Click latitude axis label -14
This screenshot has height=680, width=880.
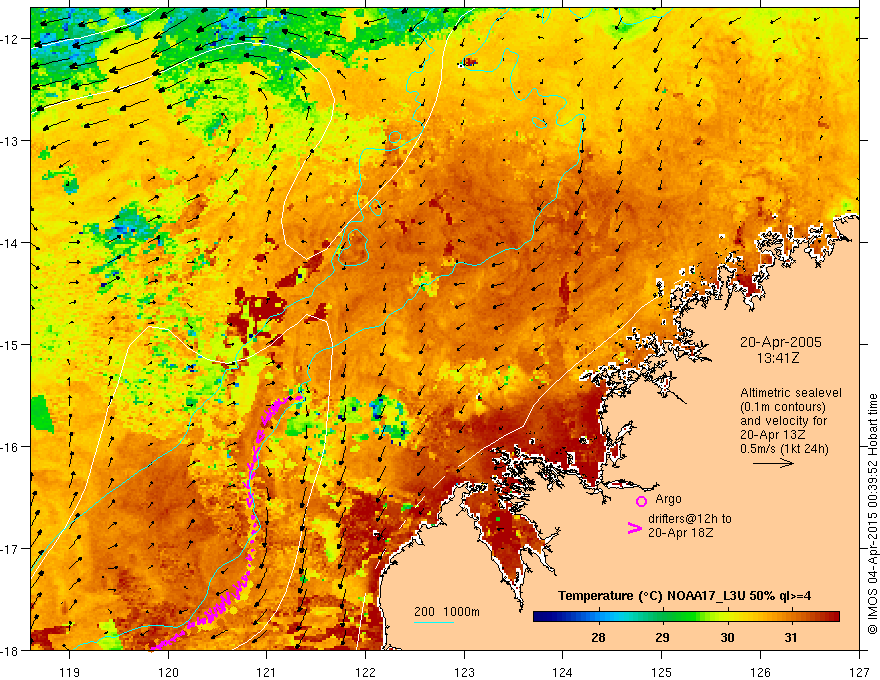pyautogui.click(x=10, y=243)
